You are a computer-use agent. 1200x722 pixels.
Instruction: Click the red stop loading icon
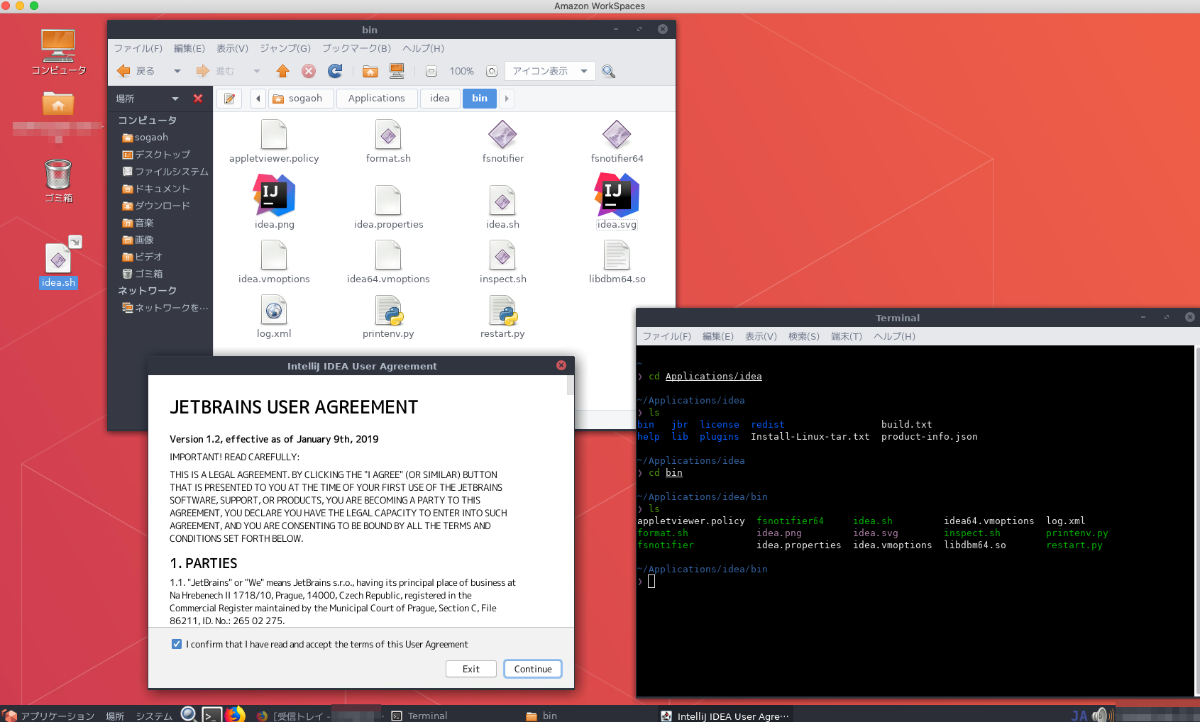pyautogui.click(x=309, y=71)
